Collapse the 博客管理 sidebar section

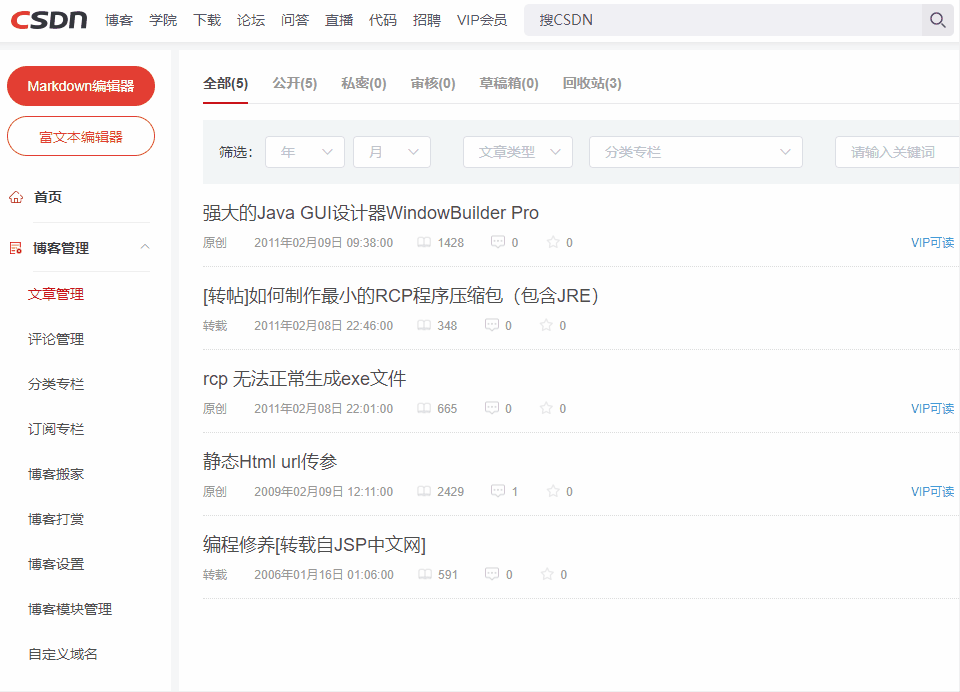tap(147, 247)
